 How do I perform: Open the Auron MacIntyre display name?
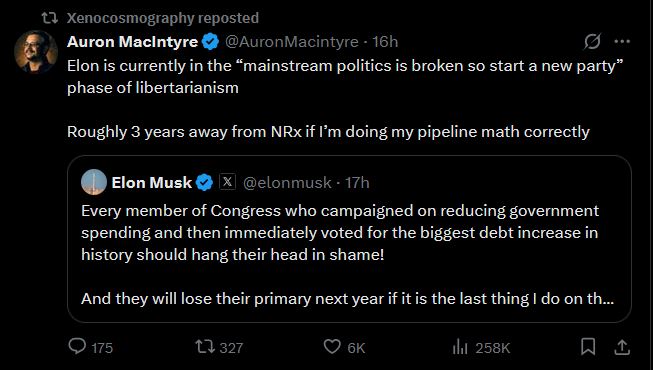pyautogui.click(x=132, y=42)
